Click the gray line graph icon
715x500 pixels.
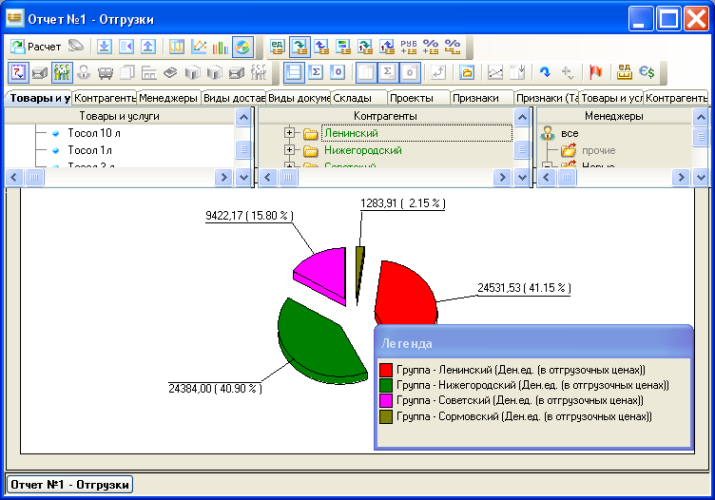pos(495,72)
